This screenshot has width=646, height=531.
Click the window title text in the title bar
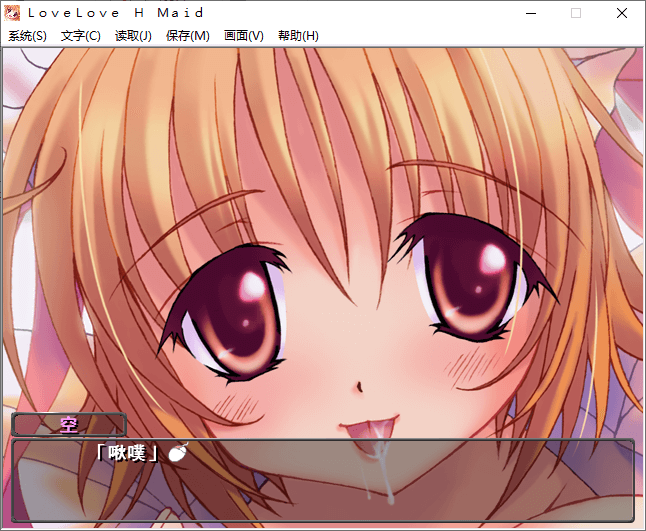coord(115,13)
